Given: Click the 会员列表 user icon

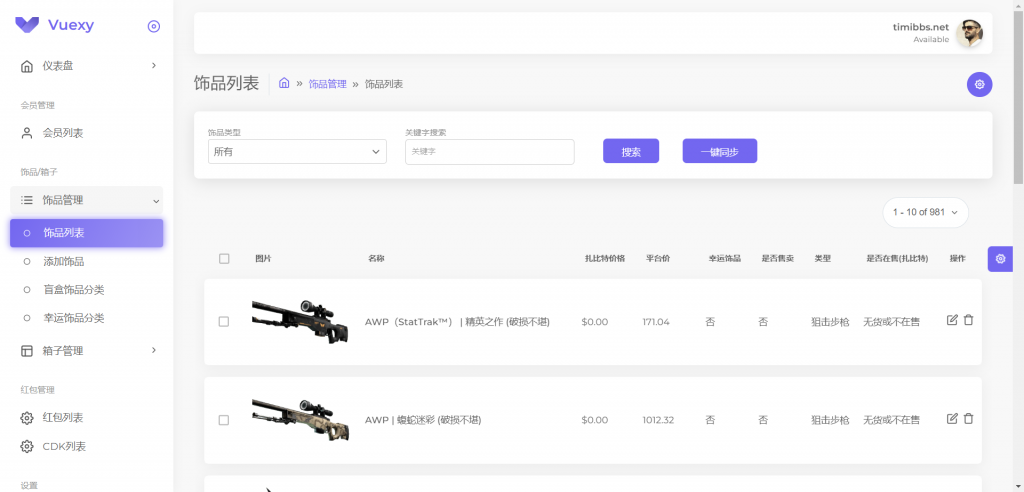Looking at the screenshot, I should (x=27, y=133).
